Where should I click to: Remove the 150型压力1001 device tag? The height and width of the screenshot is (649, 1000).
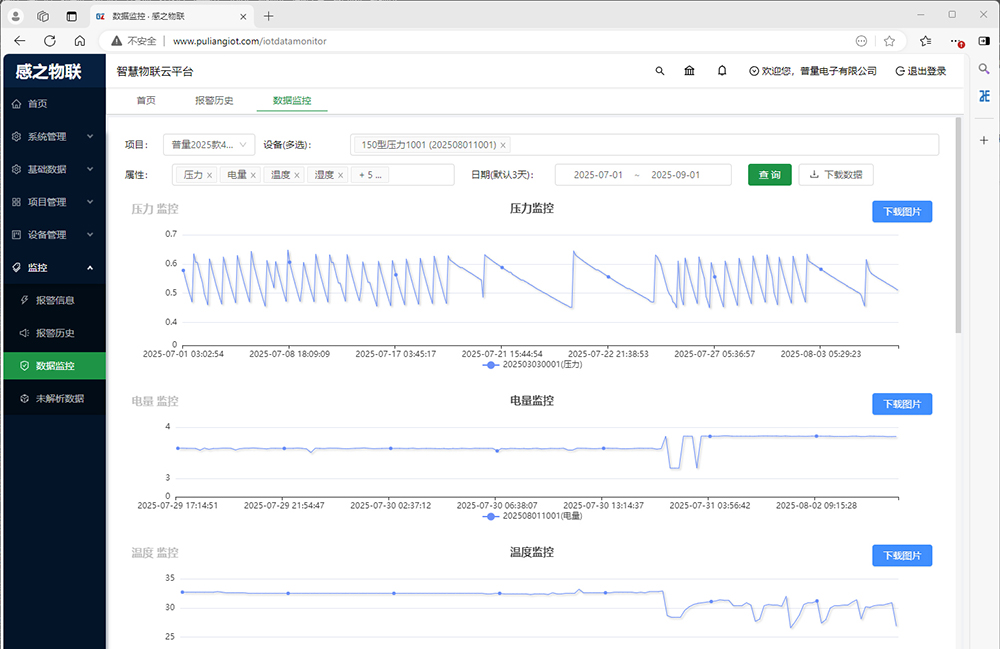pos(503,145)
